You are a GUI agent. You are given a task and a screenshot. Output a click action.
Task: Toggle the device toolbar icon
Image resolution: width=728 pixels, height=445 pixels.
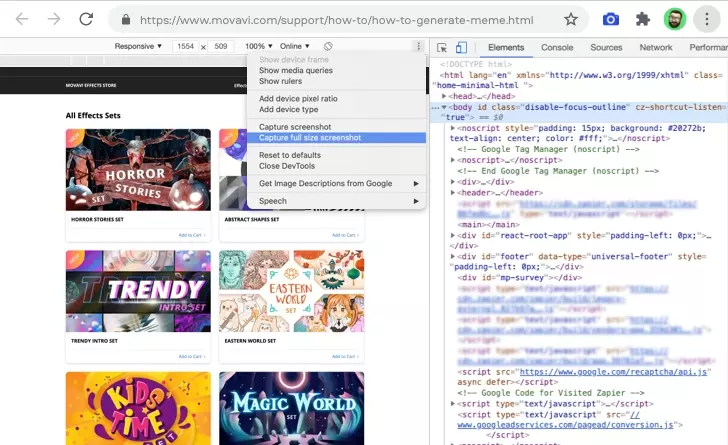[461, 47]
